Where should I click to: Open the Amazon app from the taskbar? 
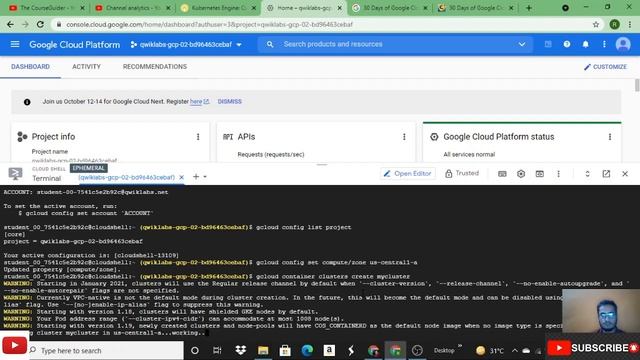pyautogui.click(x=329, y=350)
